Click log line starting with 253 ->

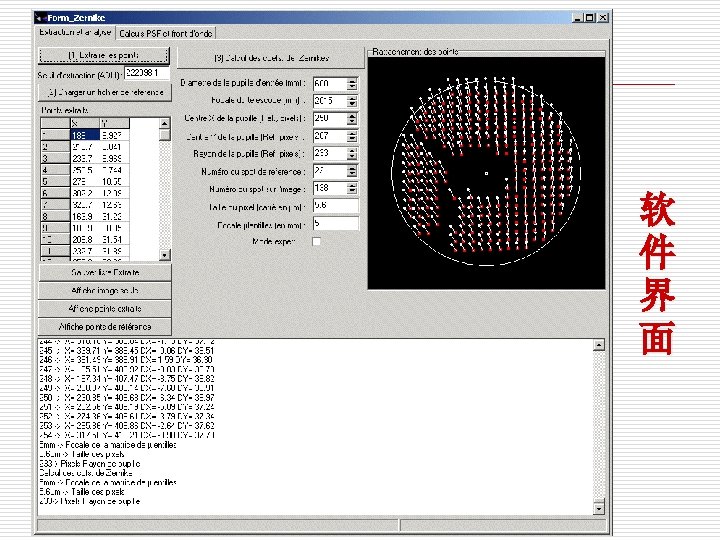[127, 426]
